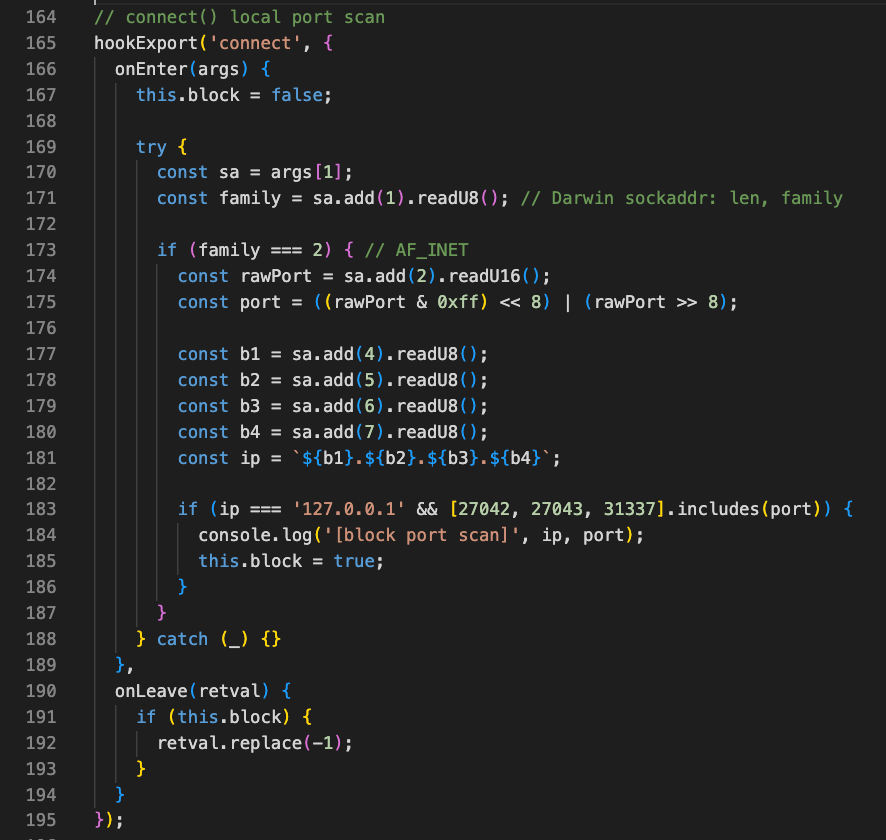Click 'true' on the this.block line 185
886x840 pixels.
354,560
